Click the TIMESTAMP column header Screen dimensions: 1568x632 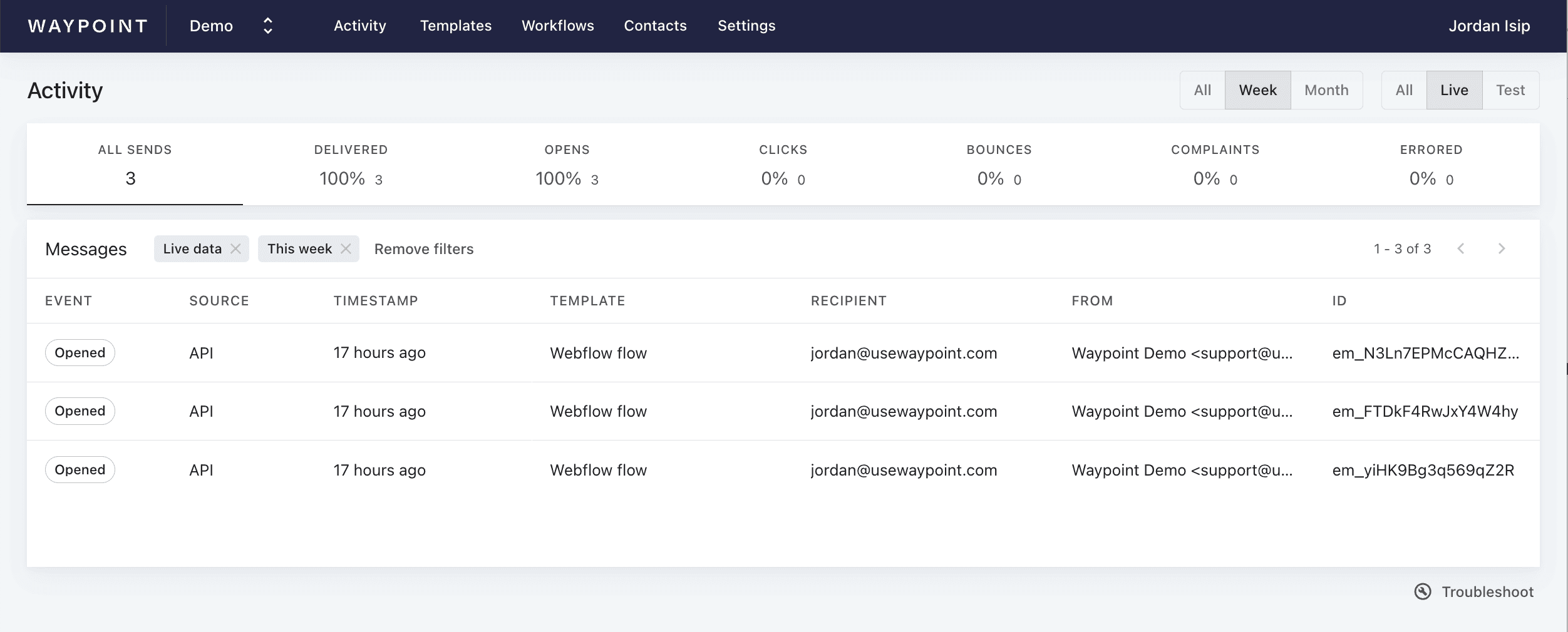click(x=376, y=301)
